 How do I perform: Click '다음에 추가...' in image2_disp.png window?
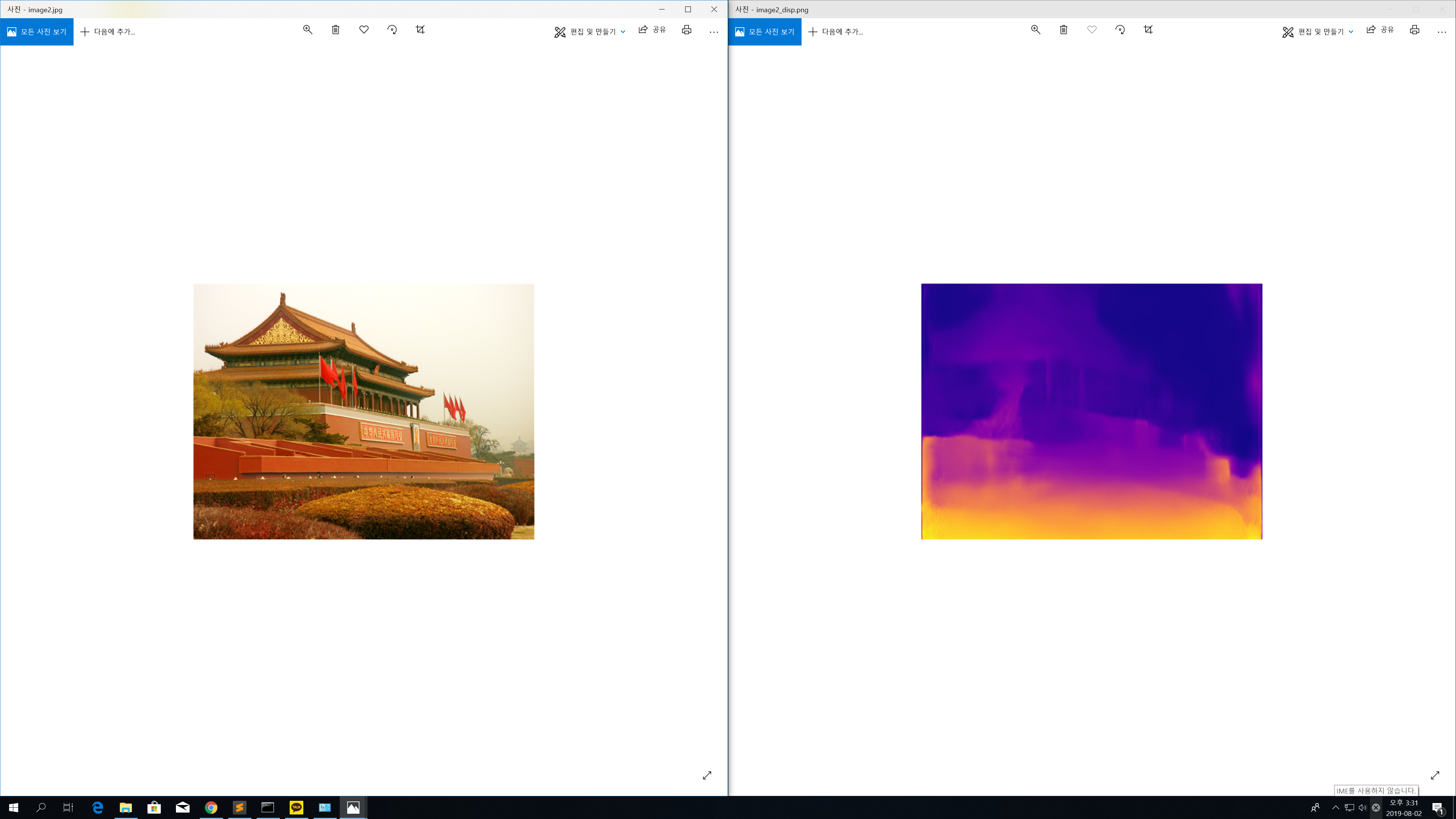[x=836, y=32]
